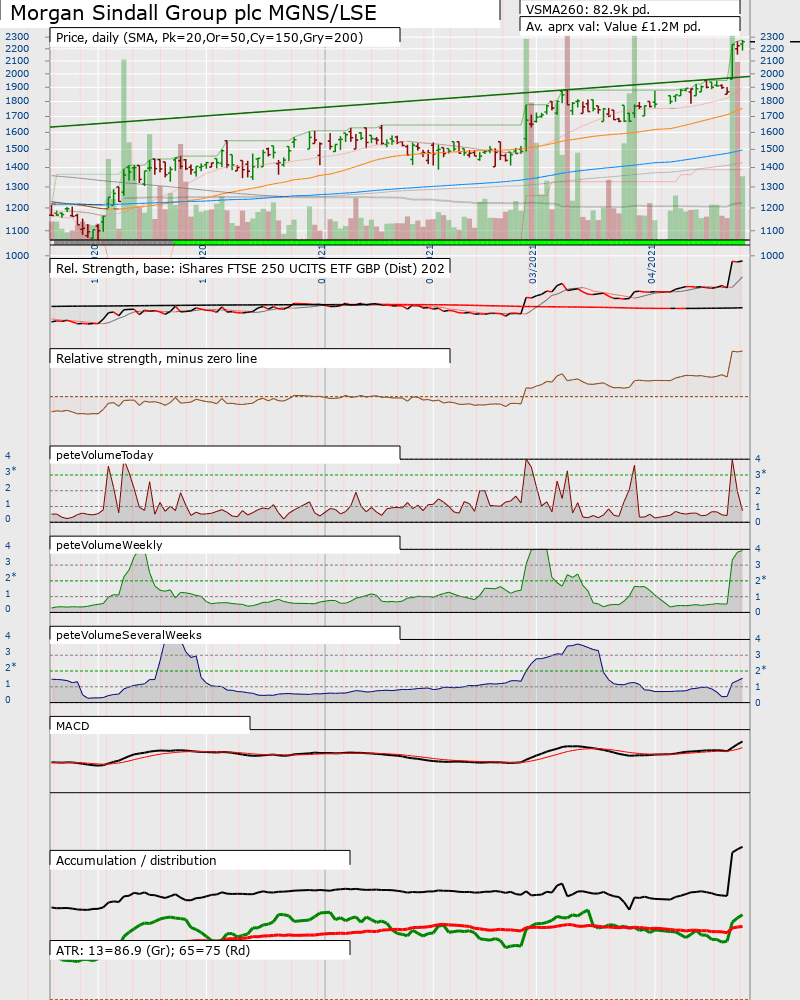The width and height of the screenshot is (800, 1000).
Task: Click 1000 on the right price axis
Action: [x=772, y=255]
